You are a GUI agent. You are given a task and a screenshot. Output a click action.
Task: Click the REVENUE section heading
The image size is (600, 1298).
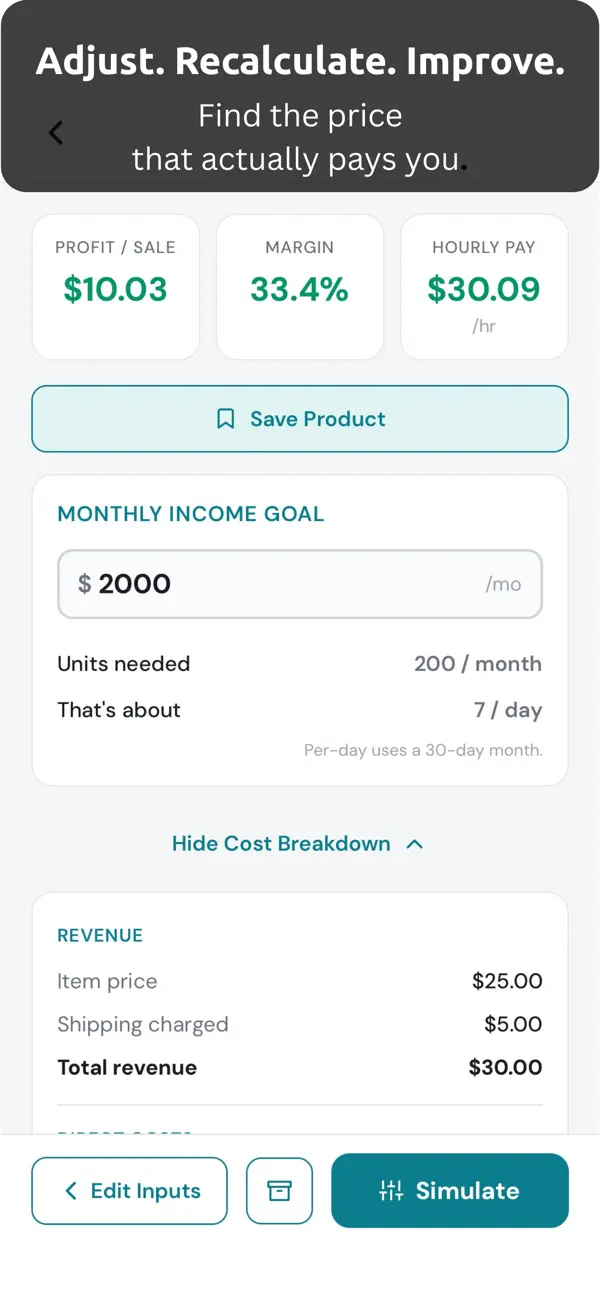tap(100, 936)
